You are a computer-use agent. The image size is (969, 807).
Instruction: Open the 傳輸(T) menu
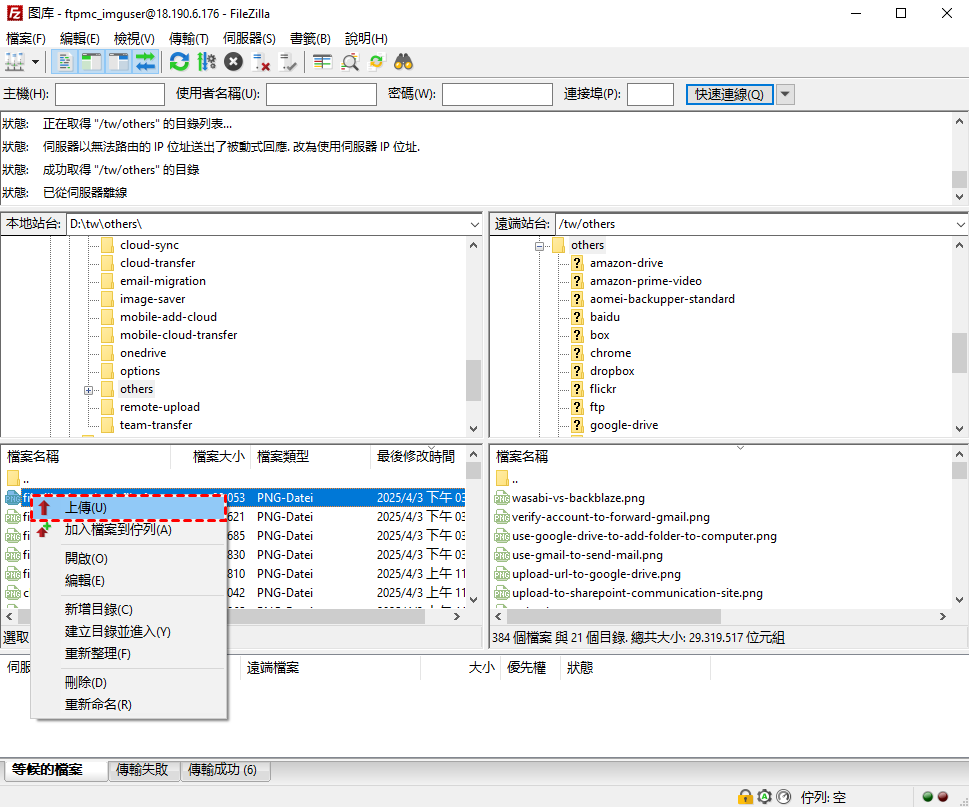click(188, 38)
